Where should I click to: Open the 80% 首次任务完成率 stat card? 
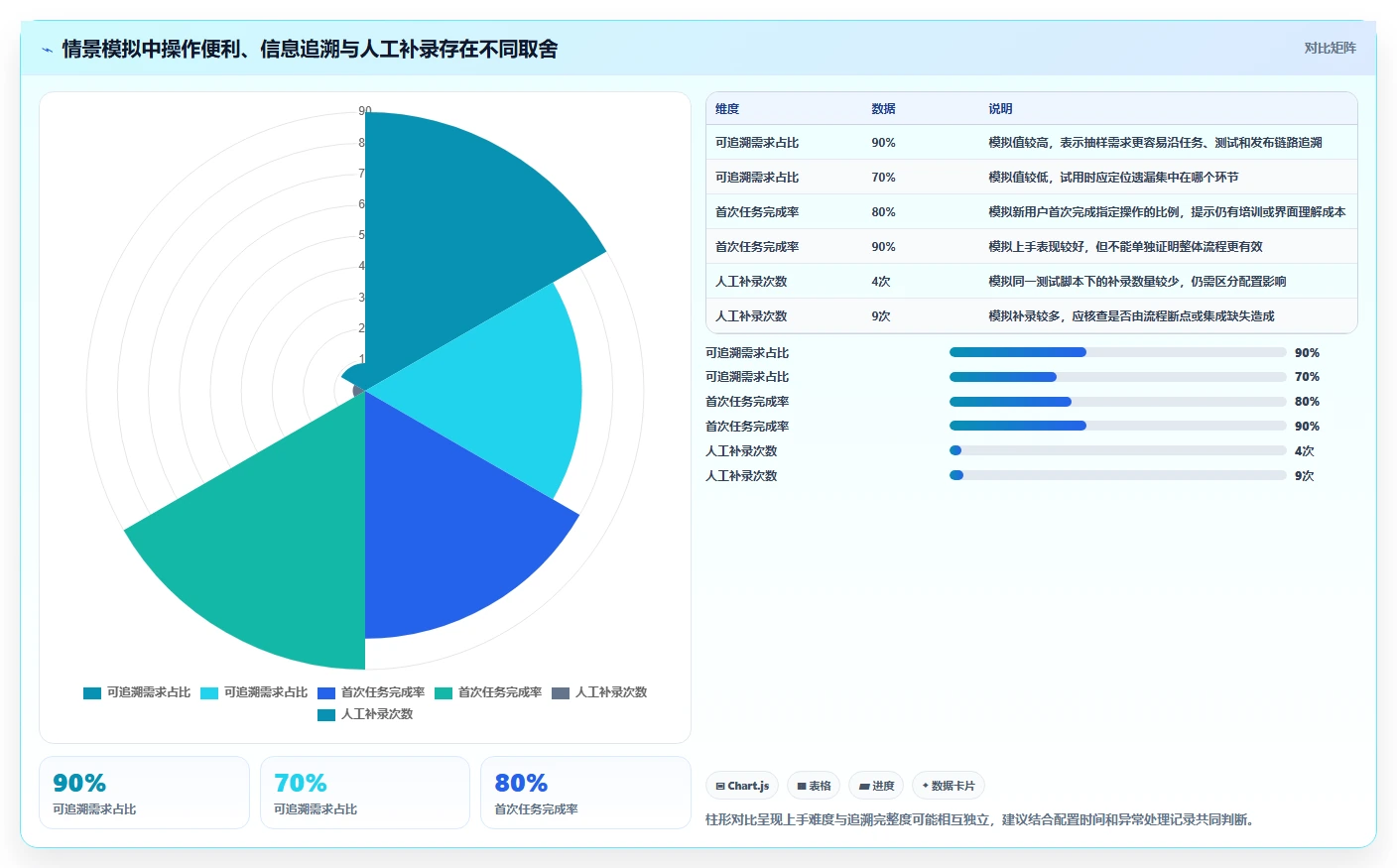[x=585, y=793]
